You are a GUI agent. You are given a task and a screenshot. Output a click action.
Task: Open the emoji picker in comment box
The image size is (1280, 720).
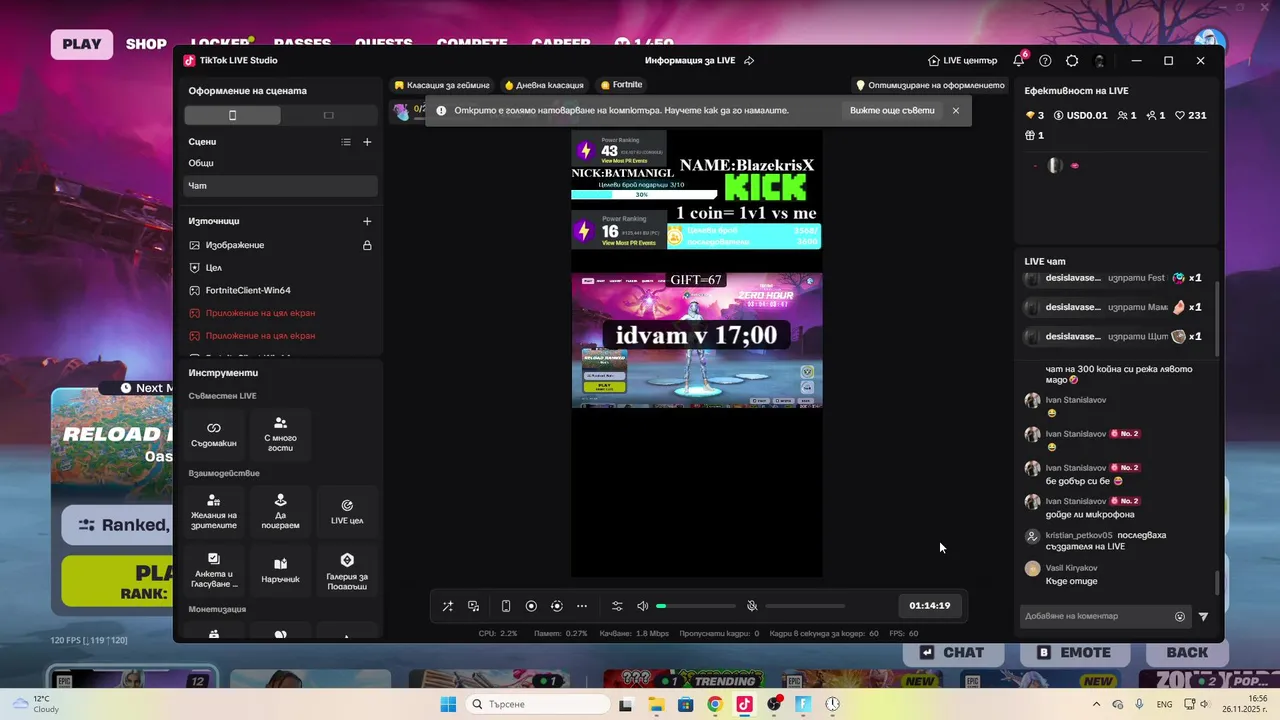click(1180, 617)
